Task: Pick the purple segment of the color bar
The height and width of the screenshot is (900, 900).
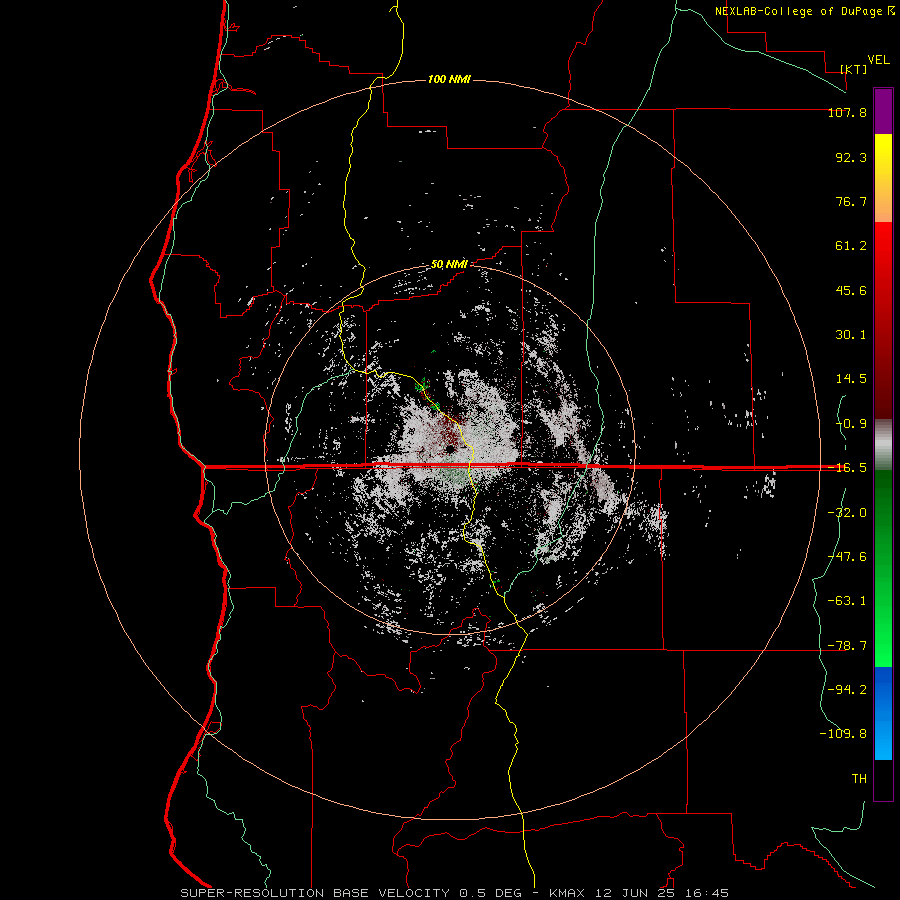Action: (883, 111)
